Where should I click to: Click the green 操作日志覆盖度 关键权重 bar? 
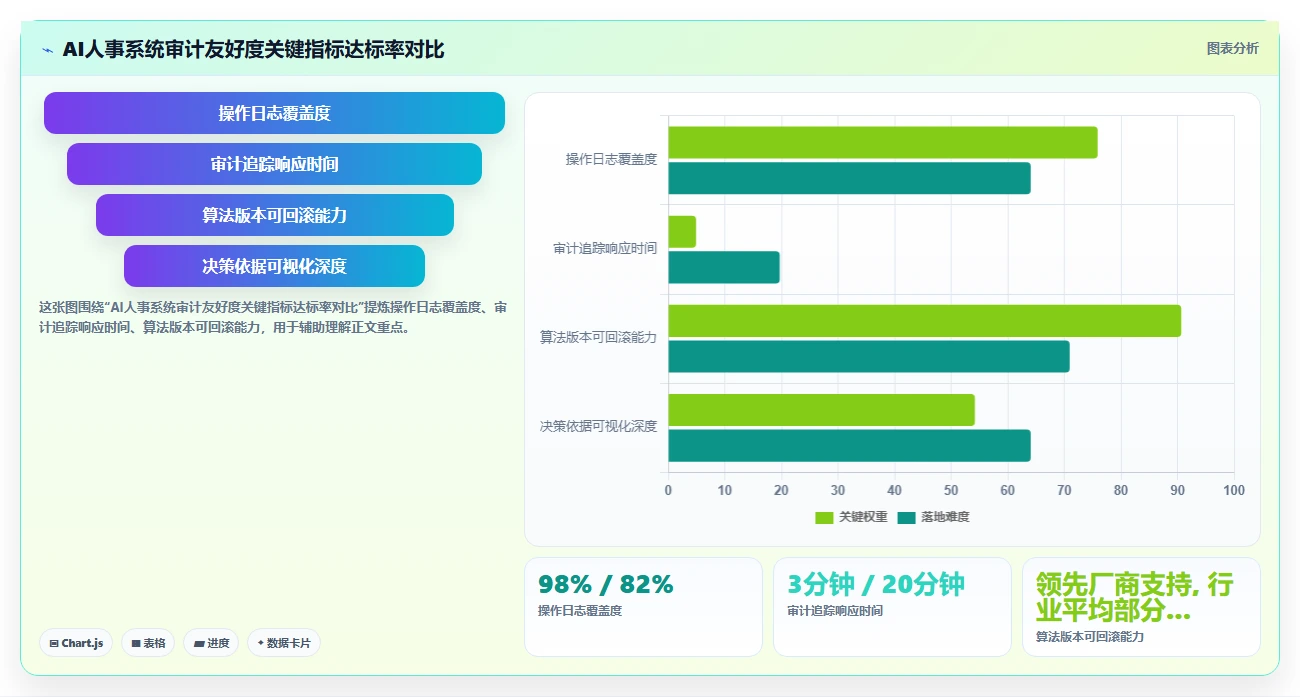click(x=883, y=142)
